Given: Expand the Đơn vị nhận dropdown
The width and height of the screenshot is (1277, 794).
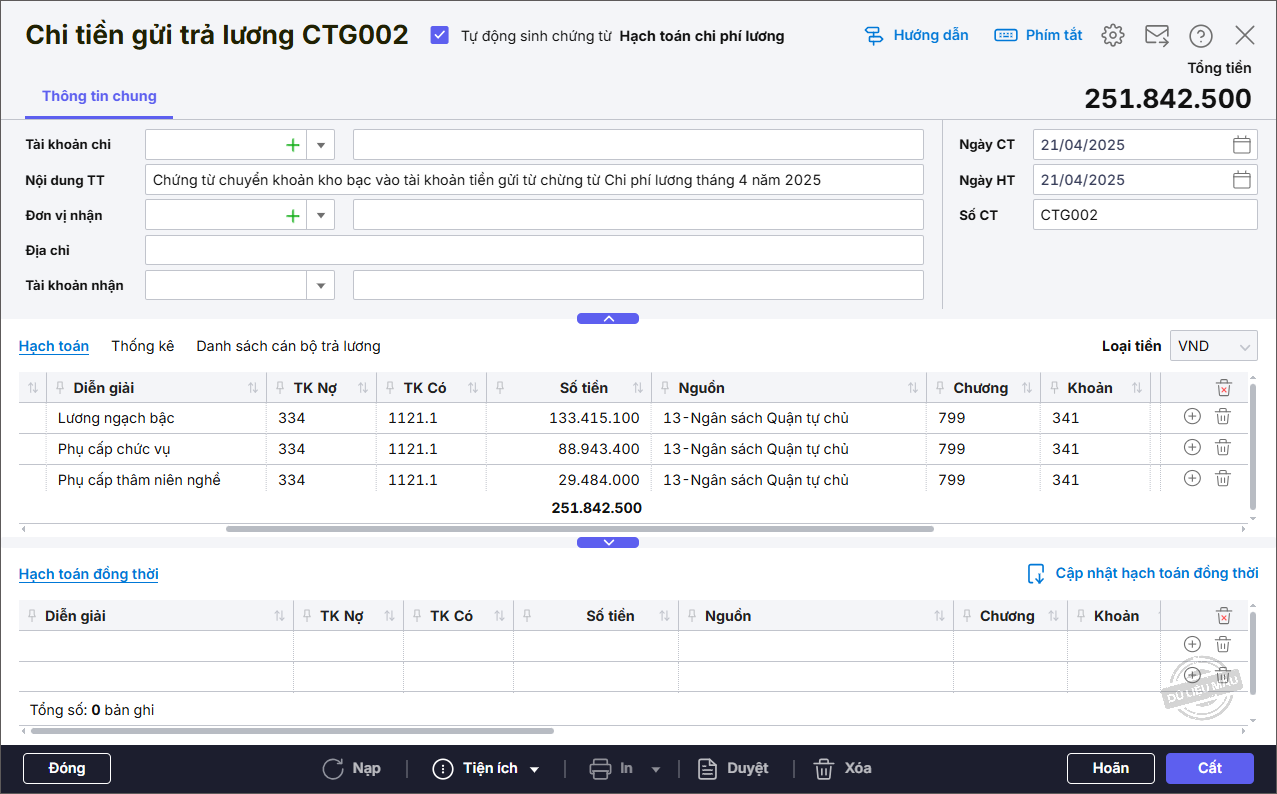Looking at the screenshot, I should pos(320,215).
